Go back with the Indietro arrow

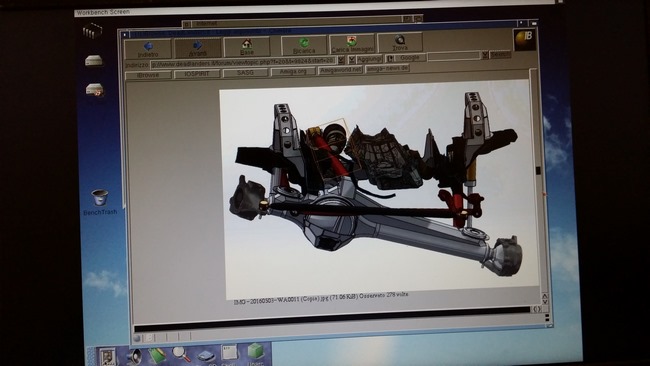148,49
